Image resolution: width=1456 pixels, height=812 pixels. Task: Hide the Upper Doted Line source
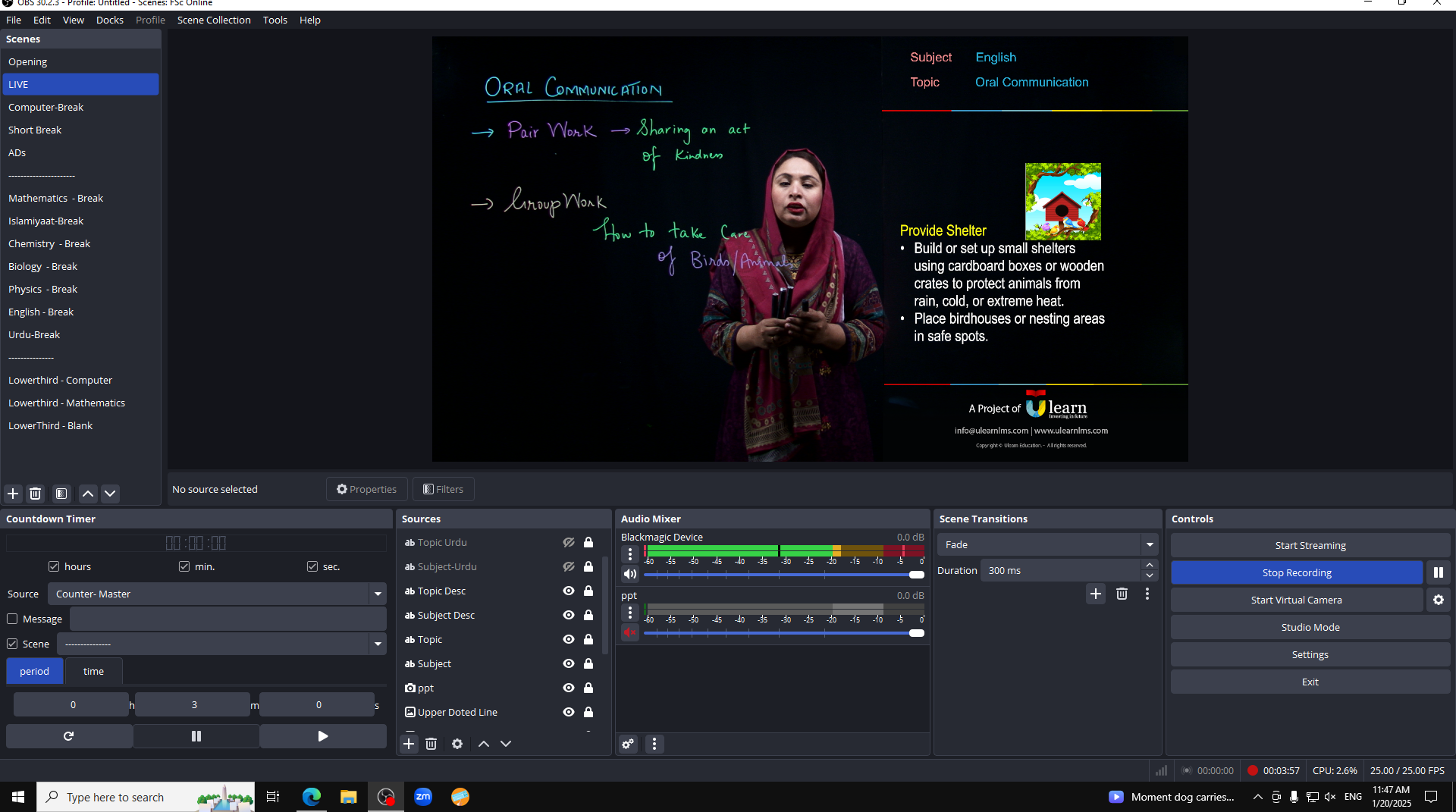click(x=569, y=712)
